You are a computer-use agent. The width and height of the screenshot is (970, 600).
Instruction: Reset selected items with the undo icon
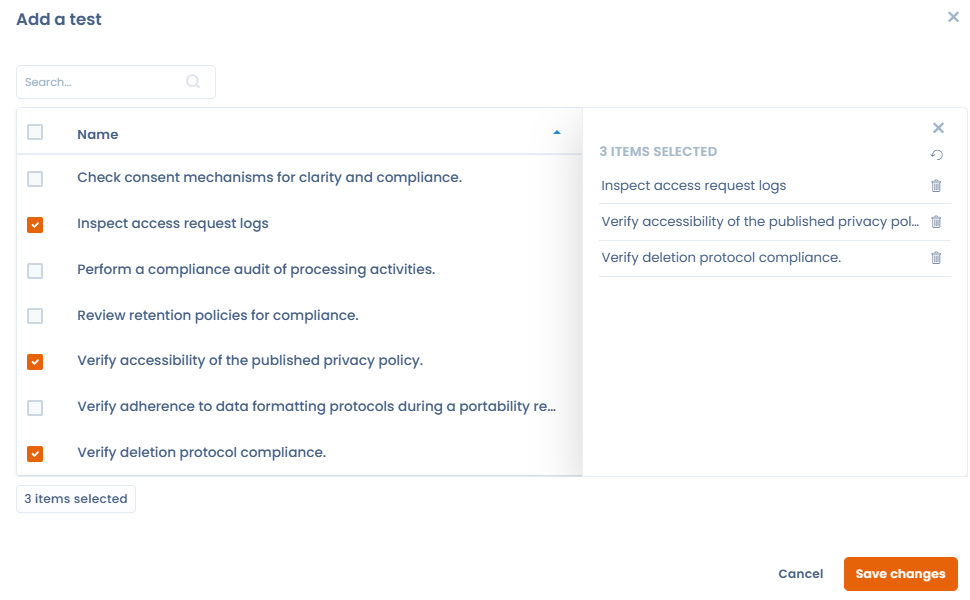[937, 155]
